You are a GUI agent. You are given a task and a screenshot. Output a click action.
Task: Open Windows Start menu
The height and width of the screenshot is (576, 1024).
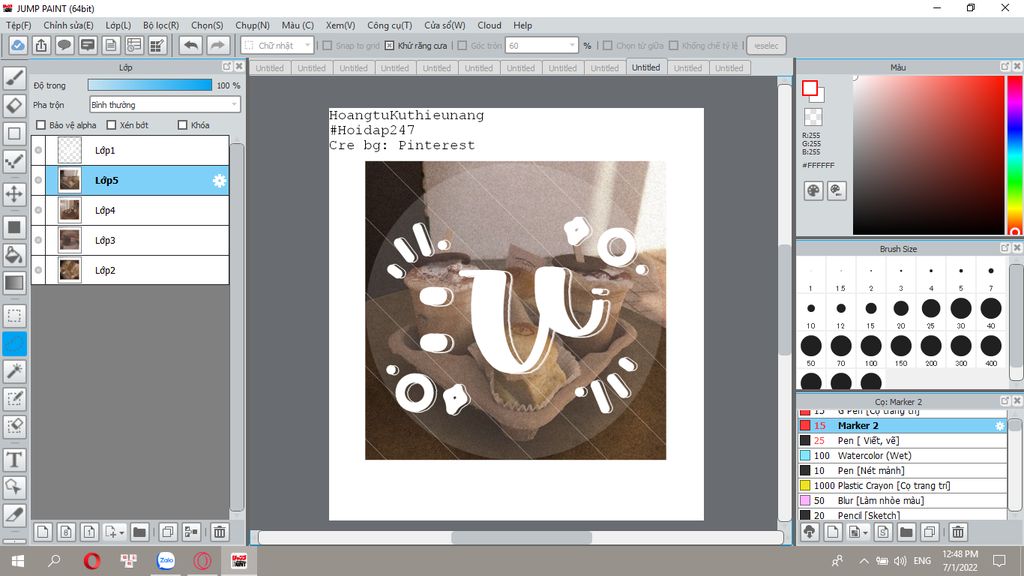18,561
